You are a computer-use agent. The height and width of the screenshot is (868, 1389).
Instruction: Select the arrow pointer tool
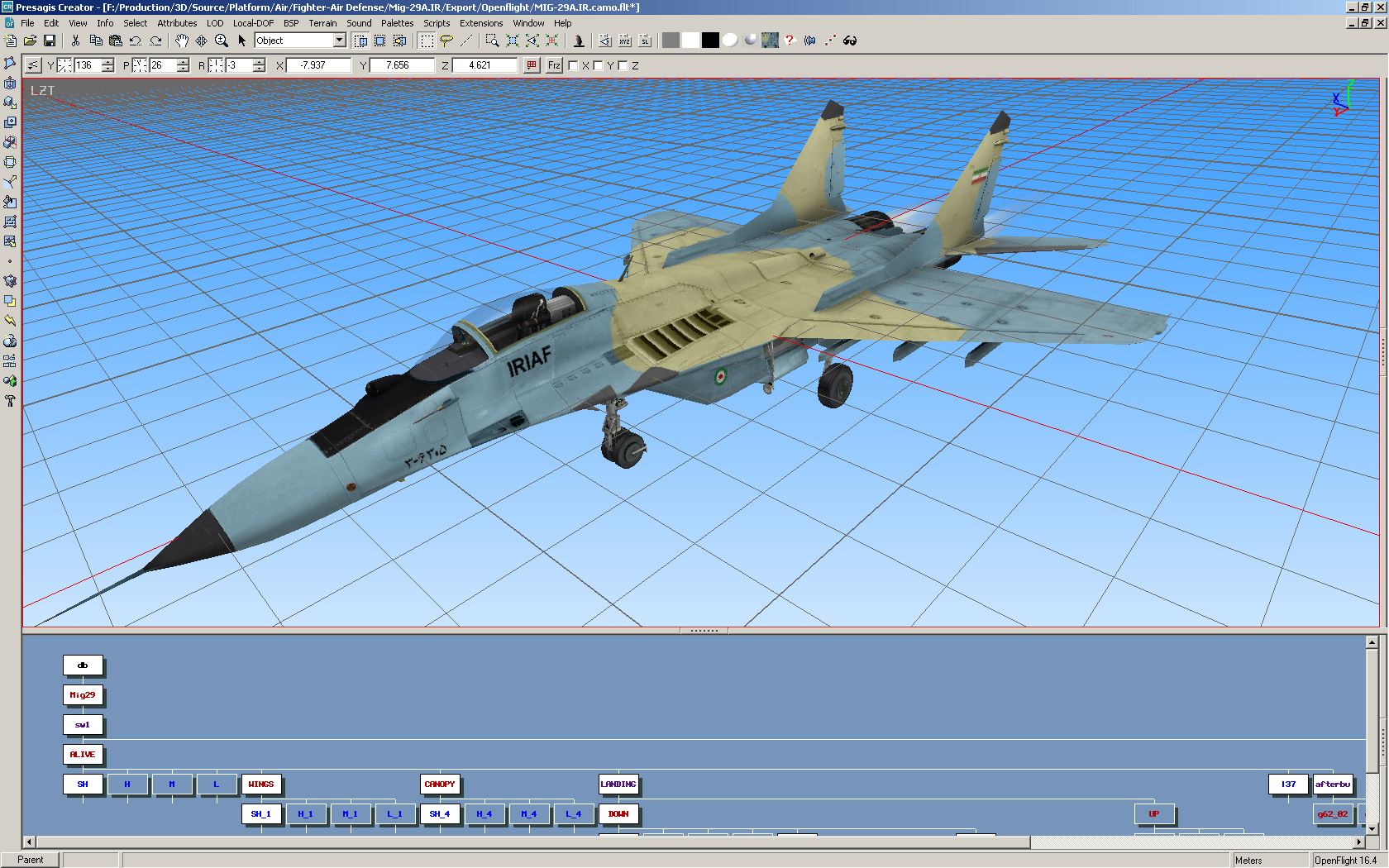click(241, 41)
